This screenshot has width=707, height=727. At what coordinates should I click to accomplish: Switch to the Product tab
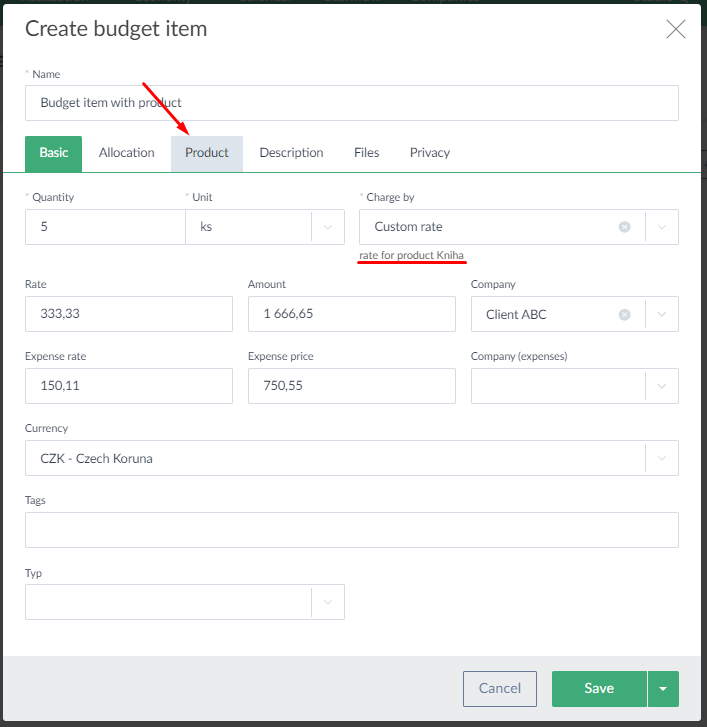[207, 153]
